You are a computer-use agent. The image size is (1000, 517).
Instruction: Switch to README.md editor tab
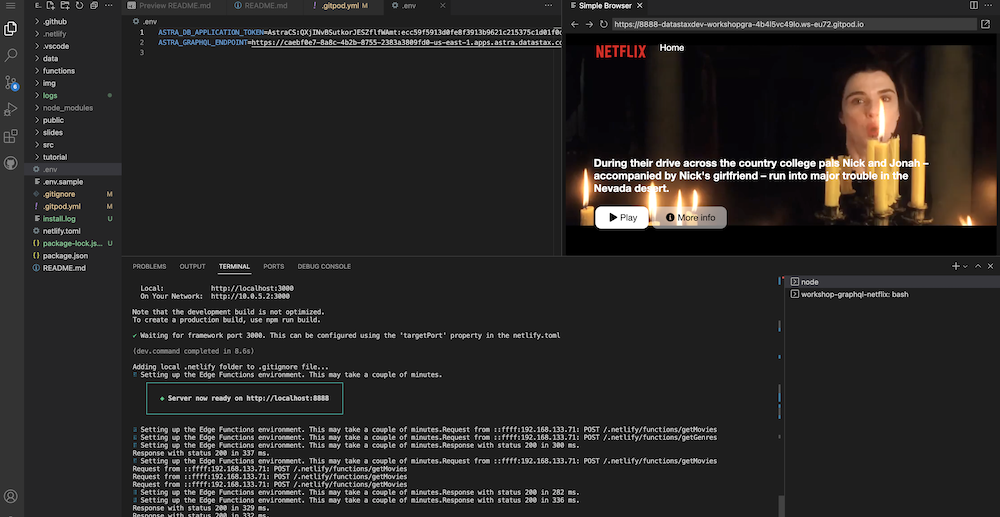(x=266, y=5)
